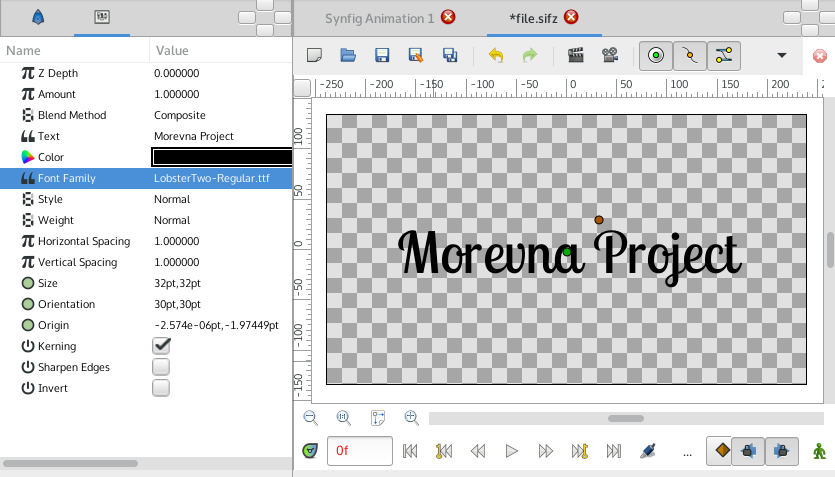Click the Preview camera icon
Viewport: 835px width, 477px height.
pos(610,55)
